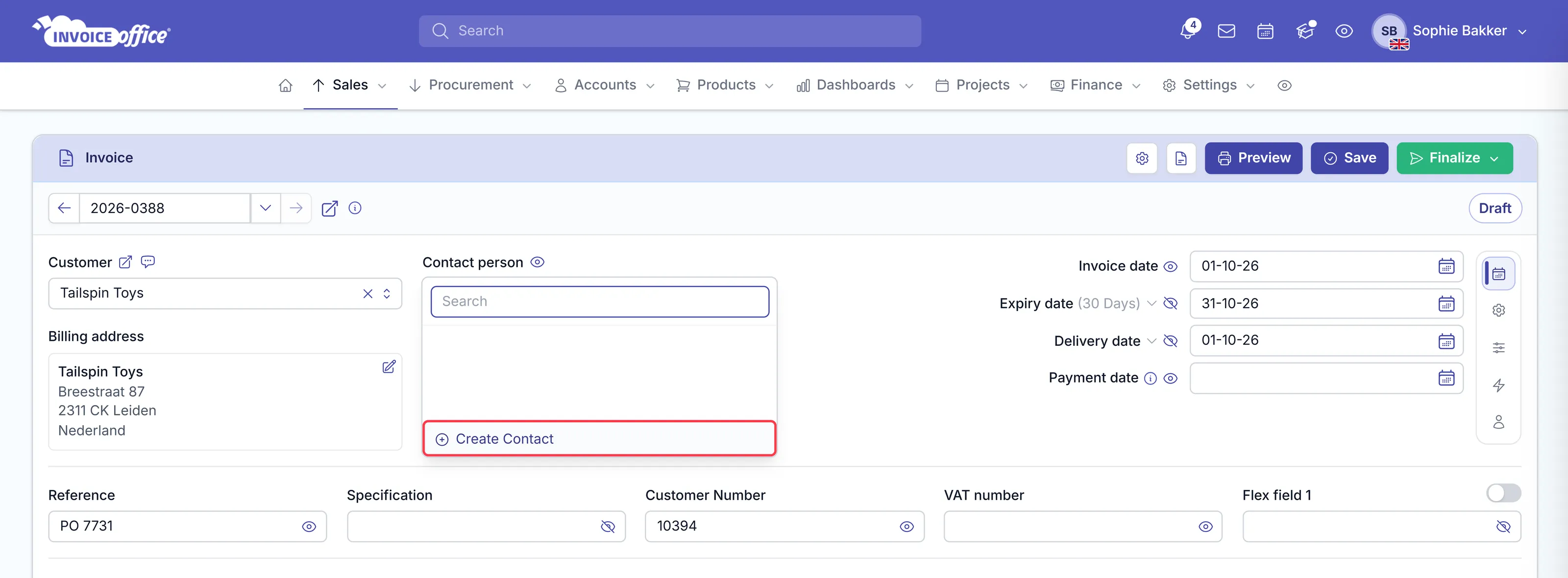Viewport: 1568px width, 578px height.
Task: Toggle Contact person visibility eye
Action: (537, 262)
